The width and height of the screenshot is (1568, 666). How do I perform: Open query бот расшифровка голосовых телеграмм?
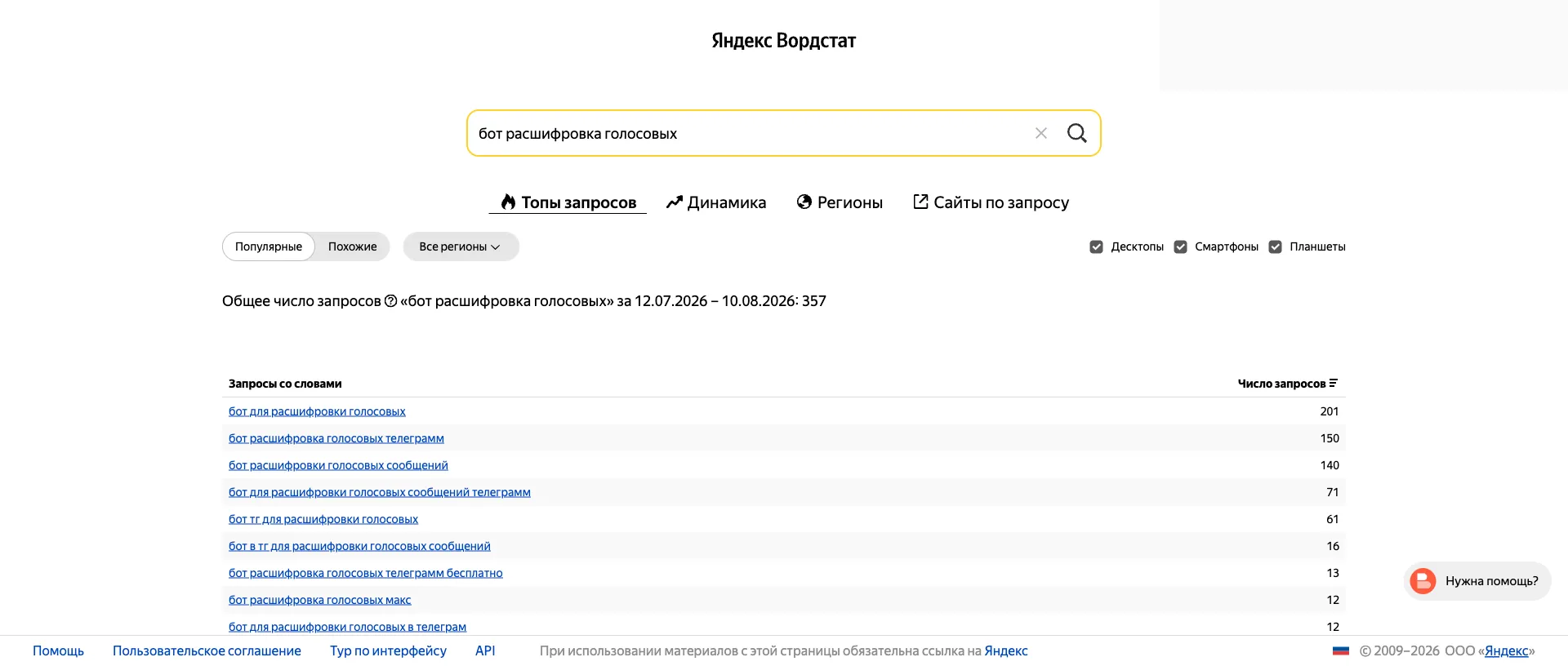[x=336, y=438]
